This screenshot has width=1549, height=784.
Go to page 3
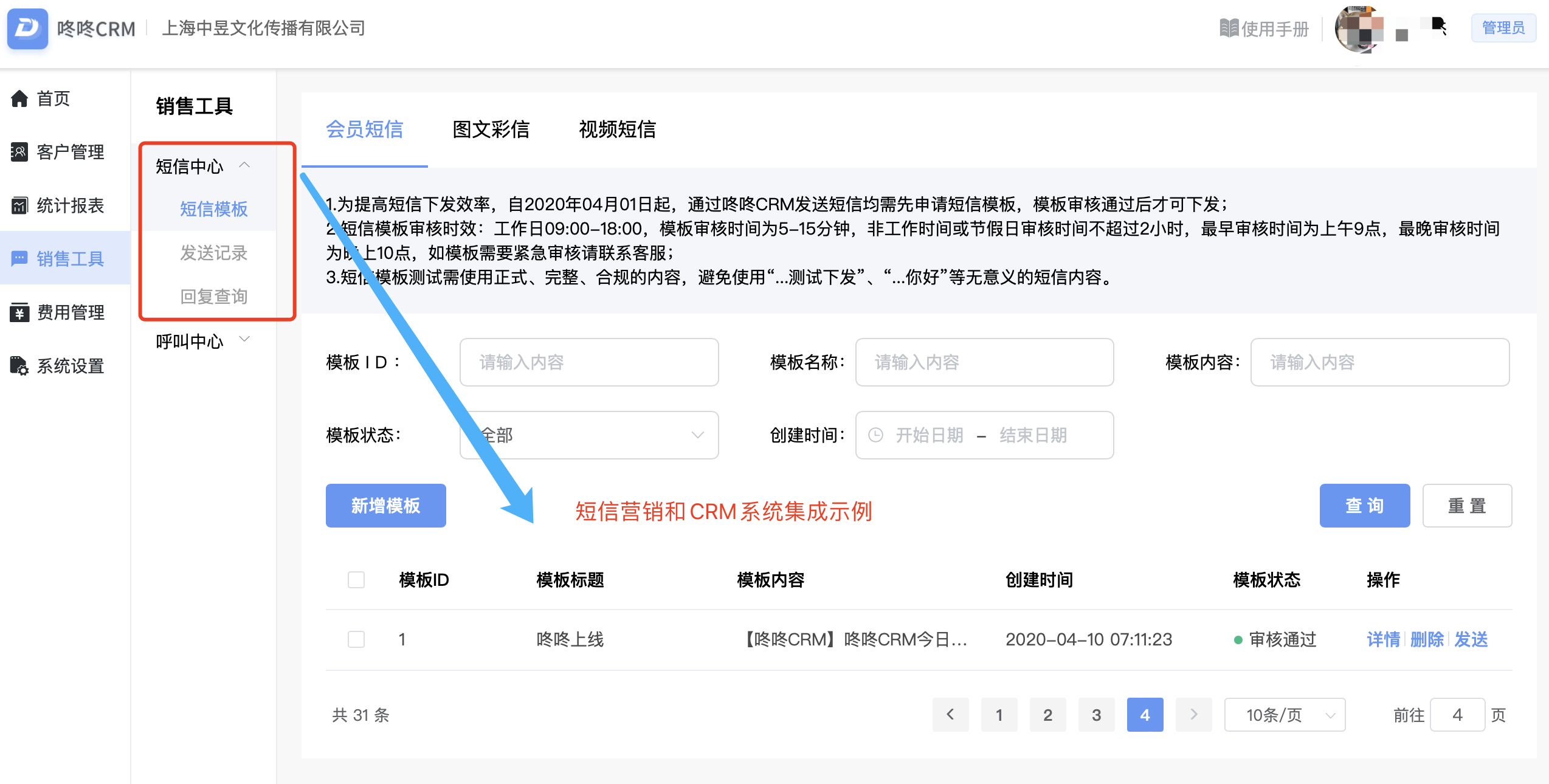coord(1097,715)
